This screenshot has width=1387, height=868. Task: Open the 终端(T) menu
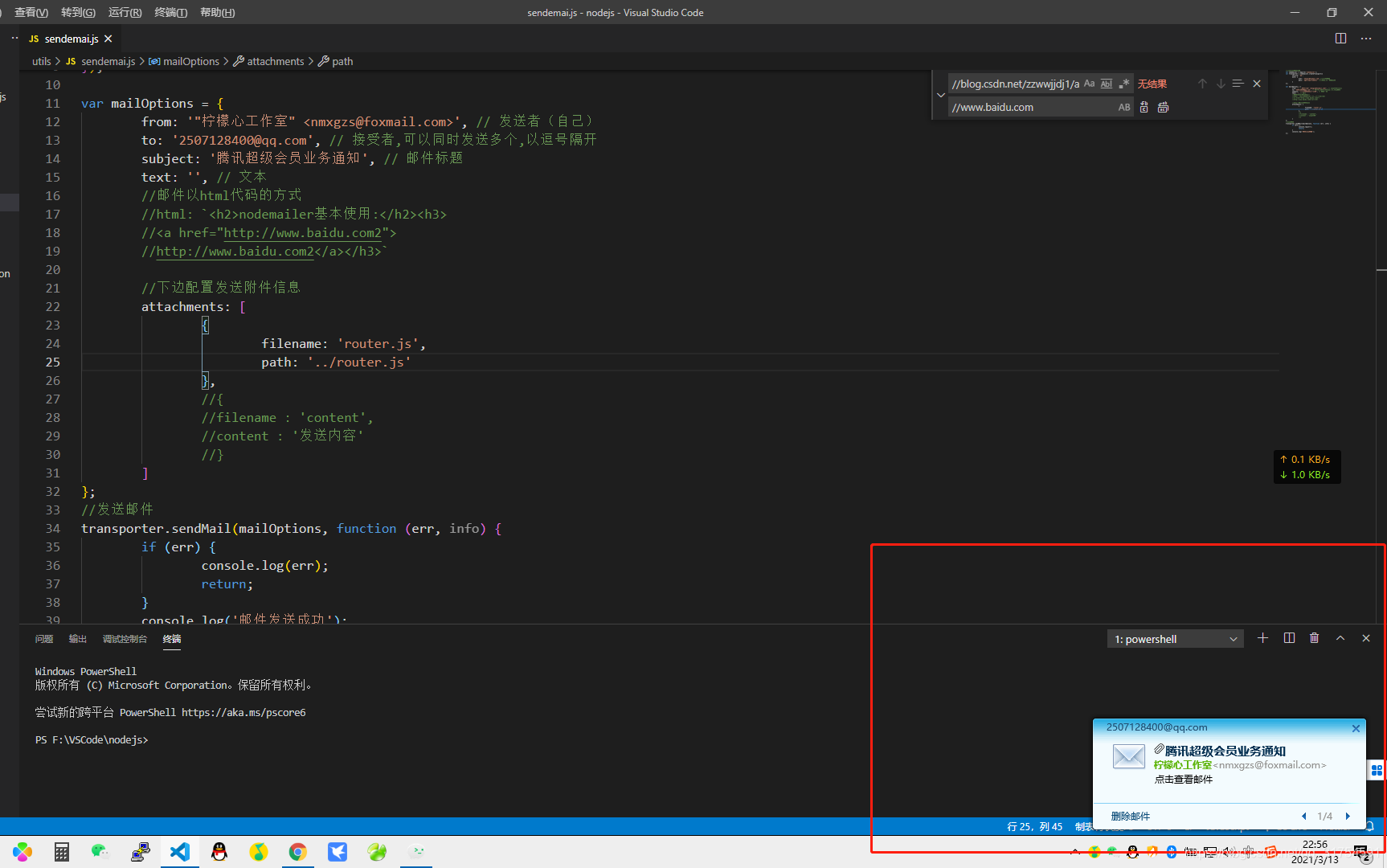click(170, 12)
